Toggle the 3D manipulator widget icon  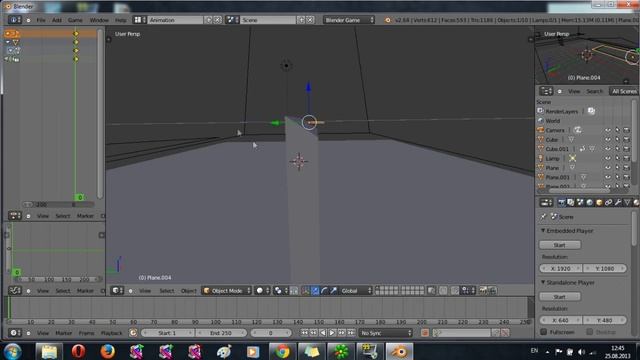pyautogui.click(x=305, y=291)
